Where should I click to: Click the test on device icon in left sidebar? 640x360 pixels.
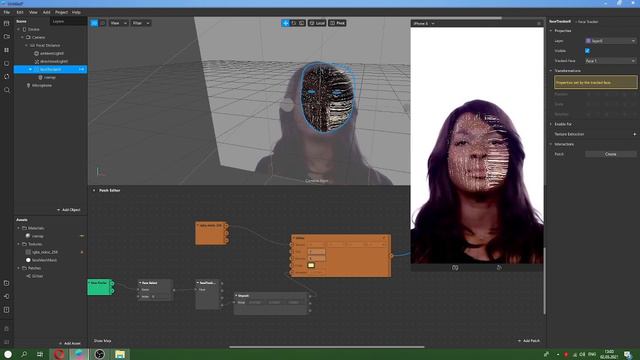click(7, 296)
